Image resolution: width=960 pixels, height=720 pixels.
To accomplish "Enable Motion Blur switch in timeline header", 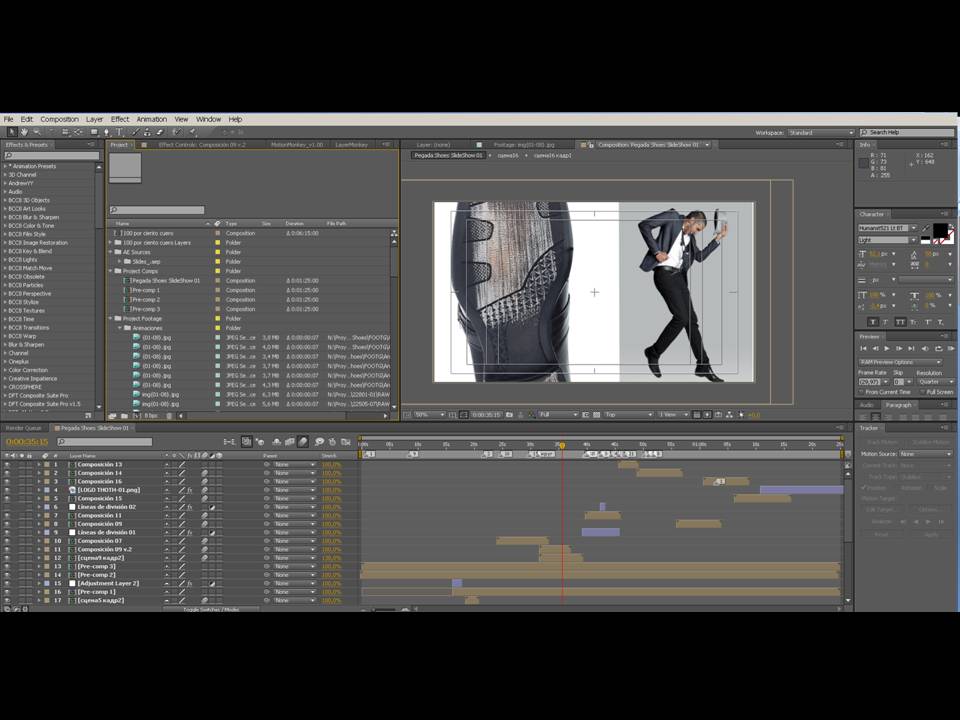I will (x=303, y=442).
